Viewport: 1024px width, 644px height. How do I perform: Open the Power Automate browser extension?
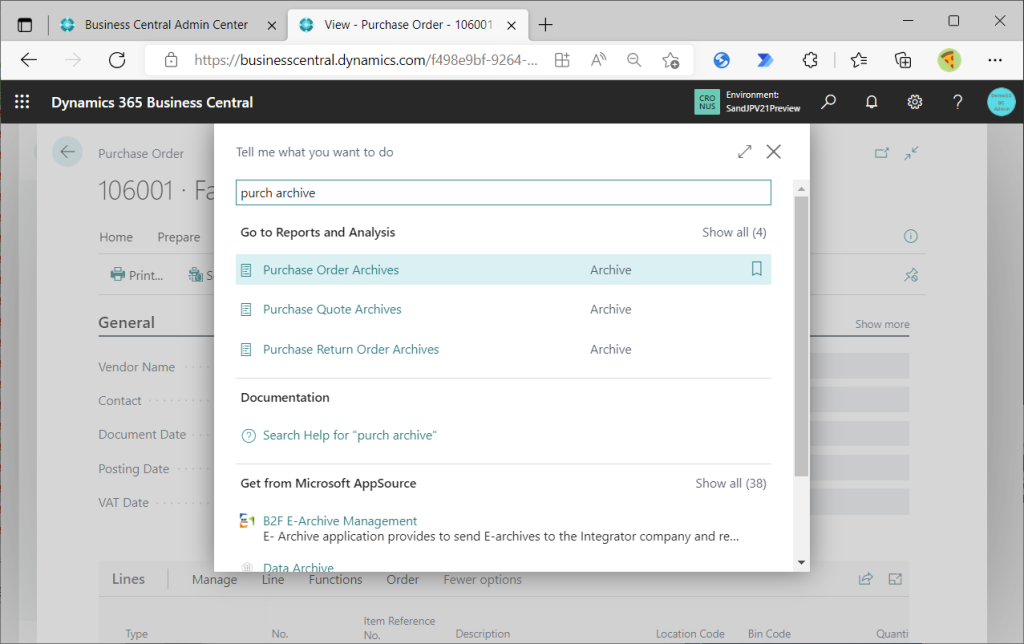click(765, 60)
